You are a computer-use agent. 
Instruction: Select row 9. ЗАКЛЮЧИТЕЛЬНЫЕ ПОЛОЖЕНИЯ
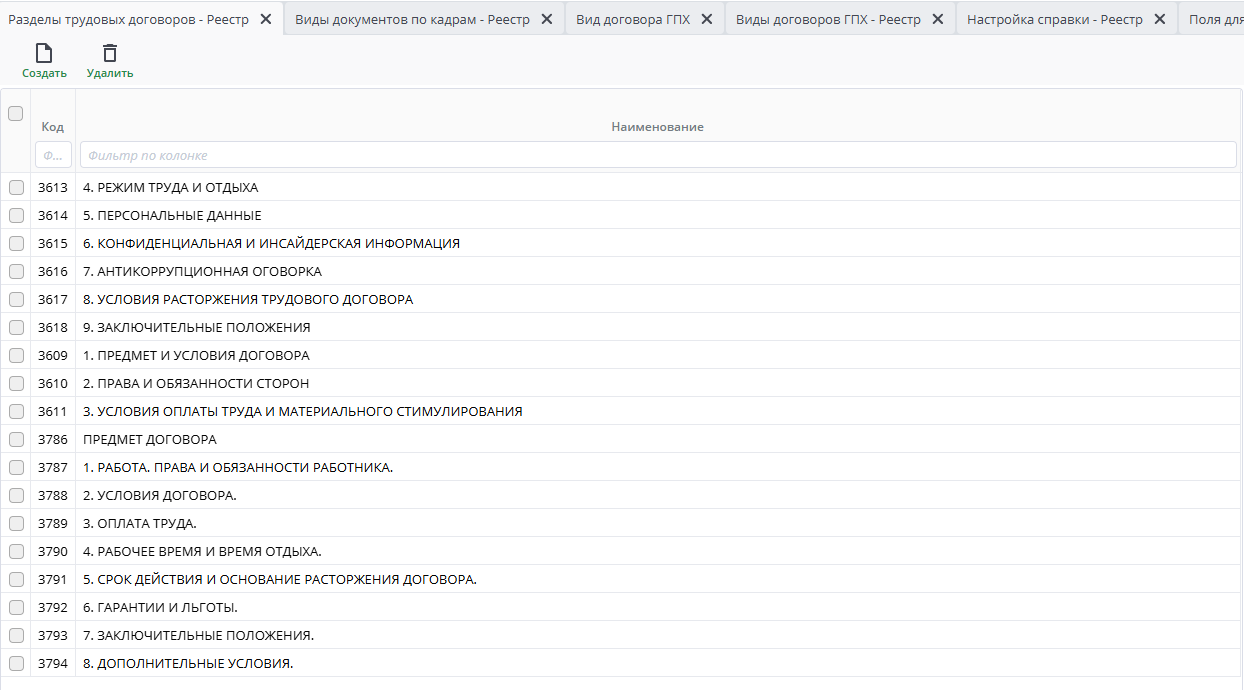click(622, 327)
